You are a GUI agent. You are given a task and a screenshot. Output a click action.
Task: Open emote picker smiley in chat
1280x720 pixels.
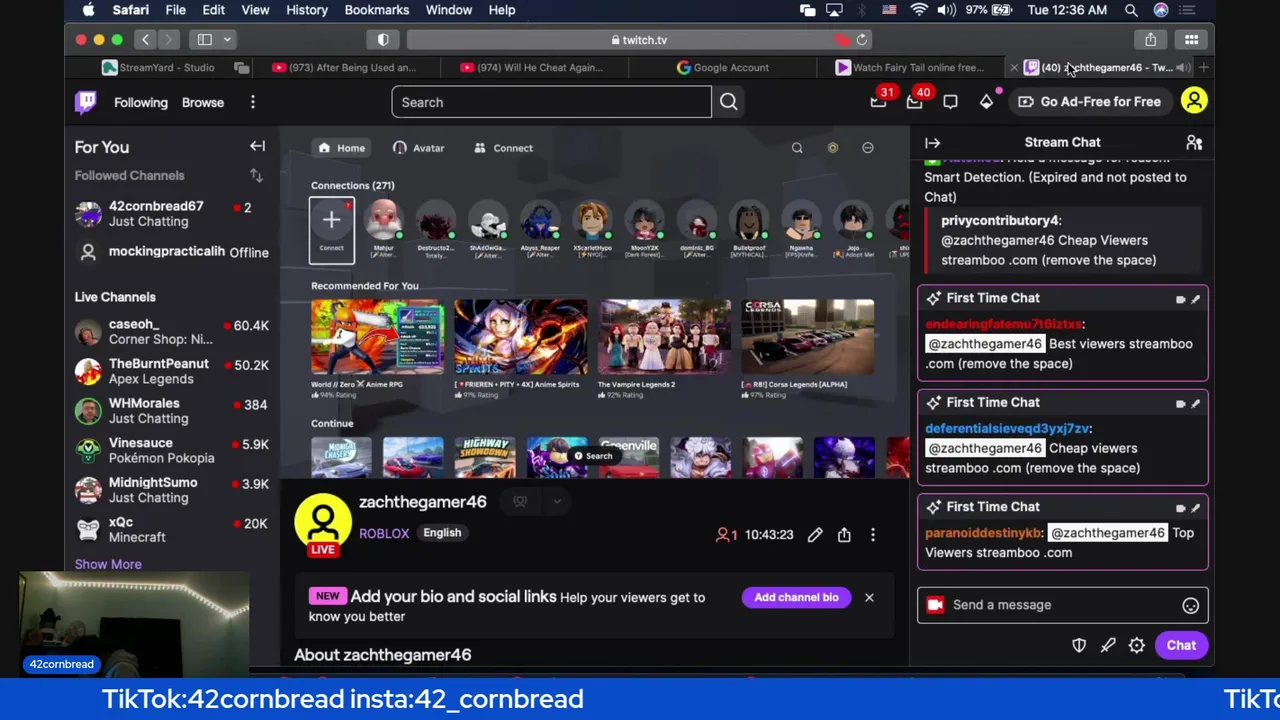1190,605
